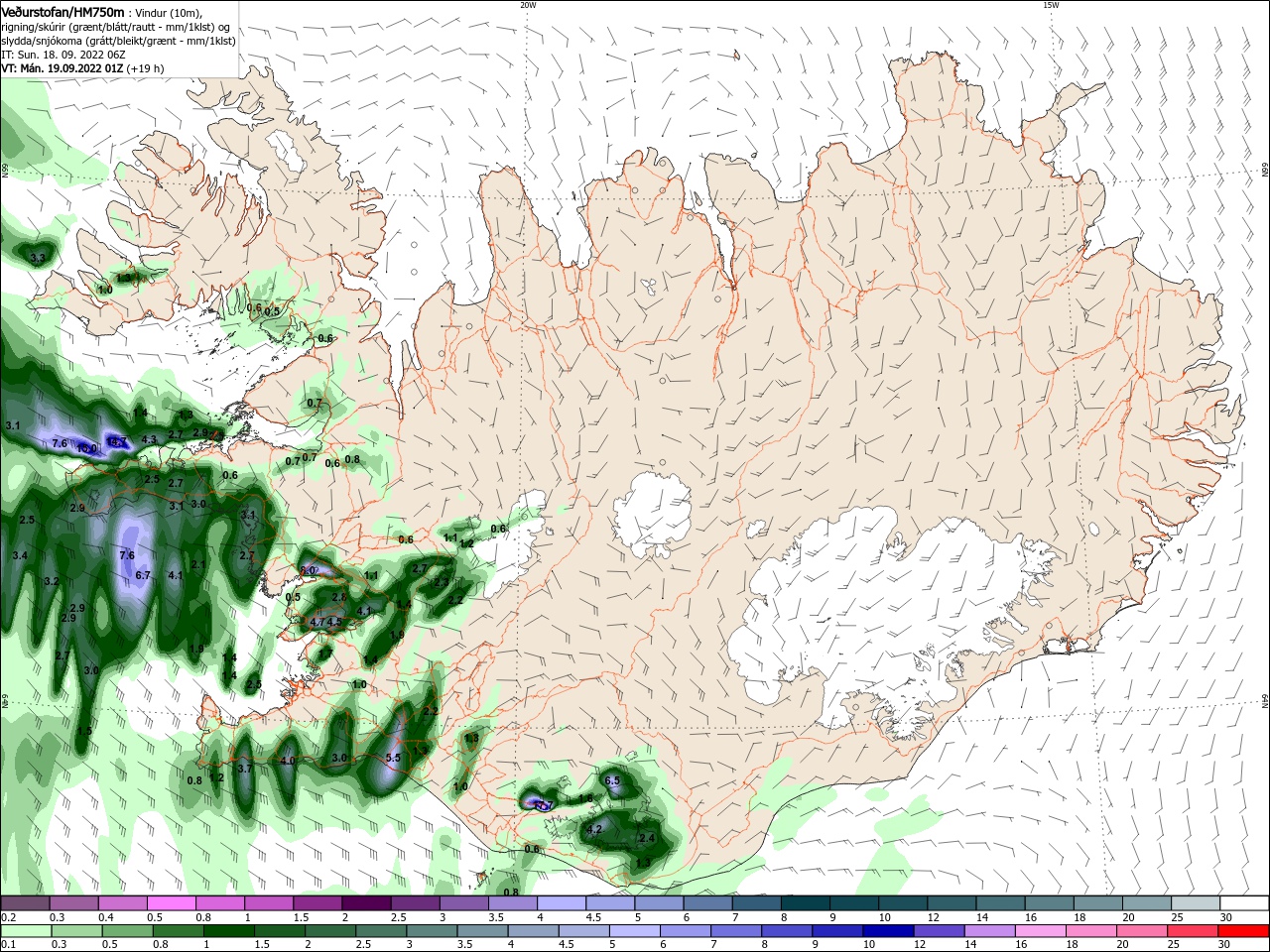
Task: Click the 3.4 precipitation value on the map
Action: 20,555
